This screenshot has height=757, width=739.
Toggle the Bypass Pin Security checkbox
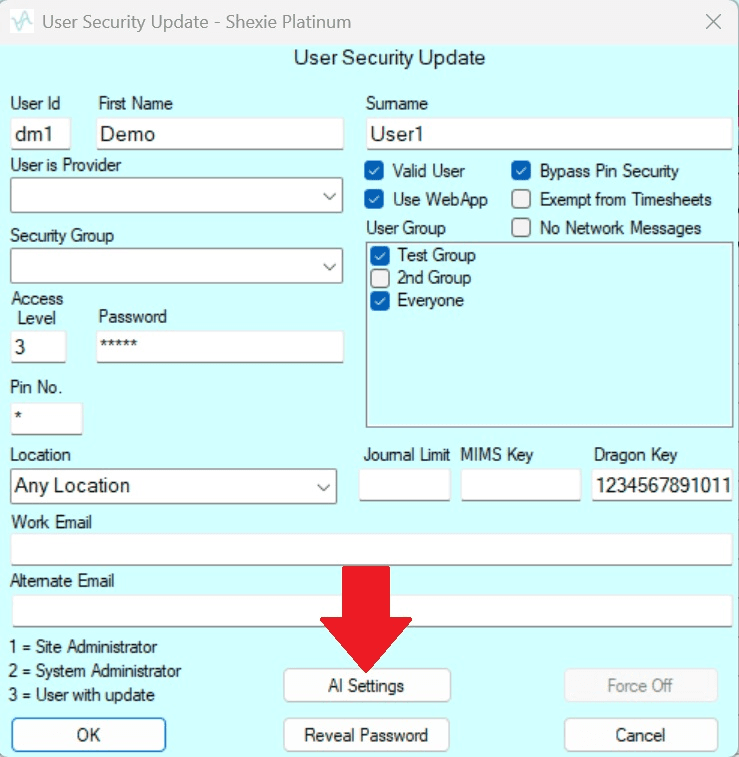point(521,171)
